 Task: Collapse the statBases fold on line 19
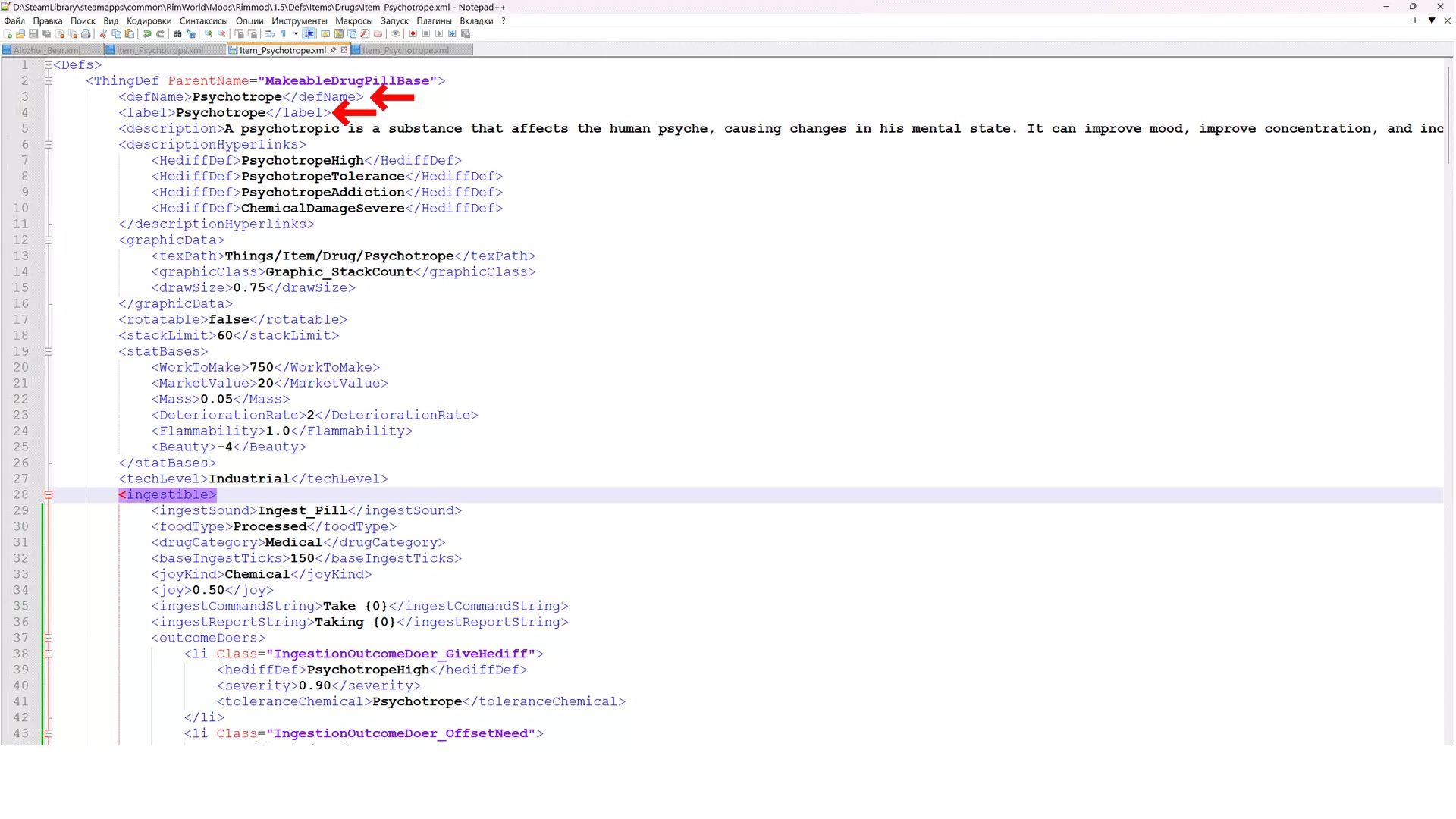[49, 352]
